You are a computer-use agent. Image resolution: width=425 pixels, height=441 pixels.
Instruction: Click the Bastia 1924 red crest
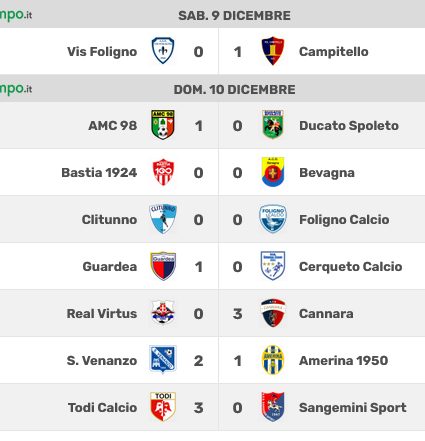[163, 172]
